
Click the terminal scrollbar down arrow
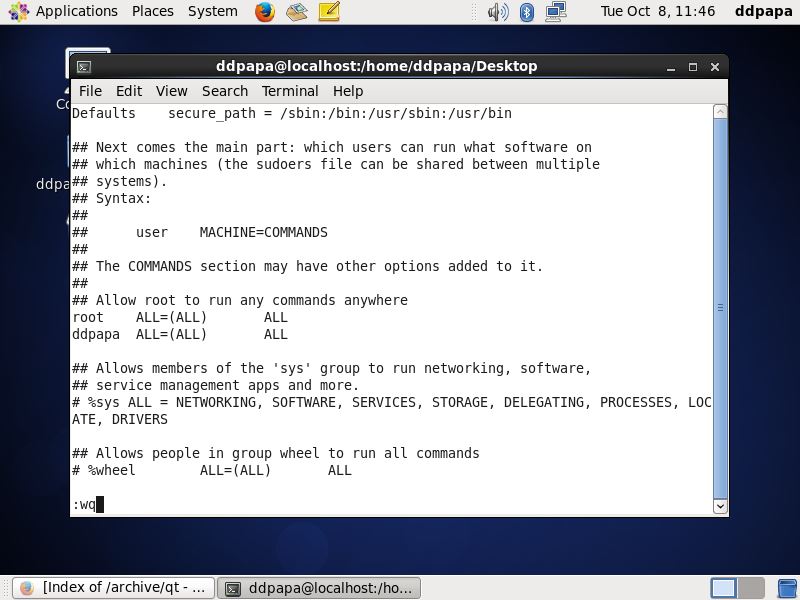click(x=720, y=506)
